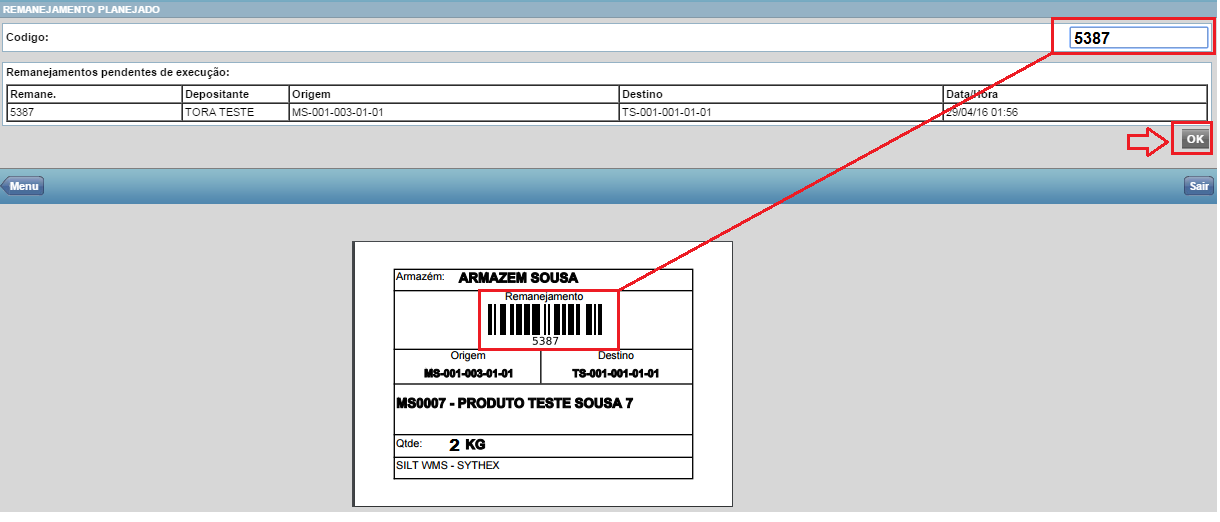Click the date cell 29/04/16 01:56
1220x522 pixels.
pos(1075,112)
